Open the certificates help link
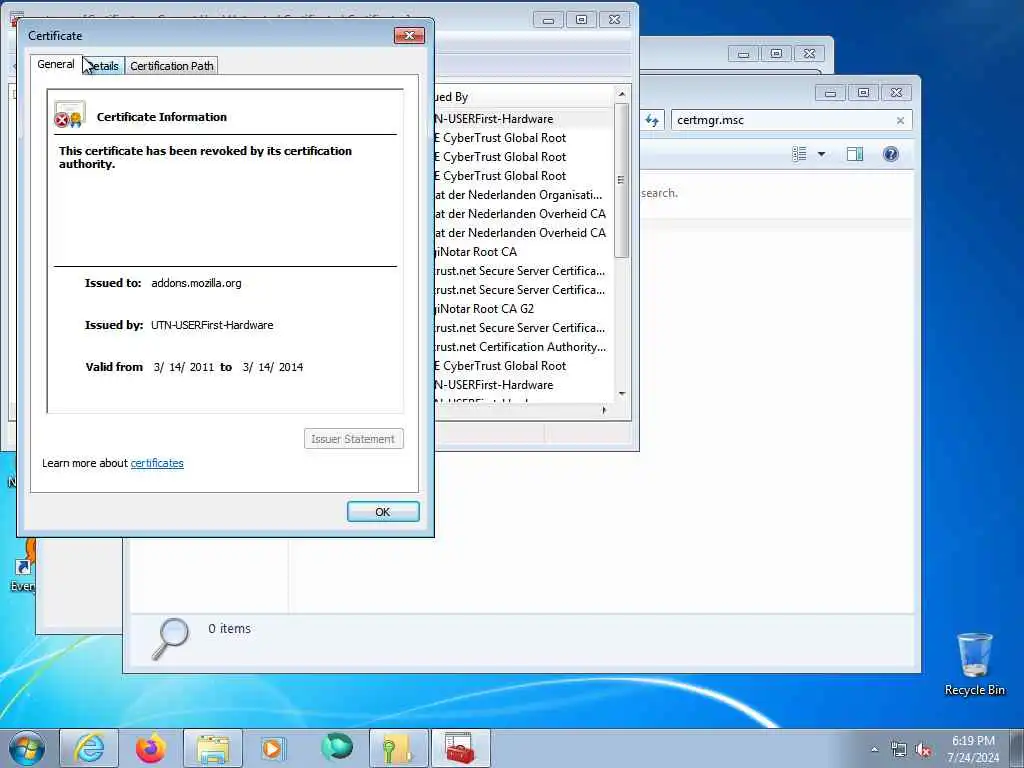 point(157,463)
